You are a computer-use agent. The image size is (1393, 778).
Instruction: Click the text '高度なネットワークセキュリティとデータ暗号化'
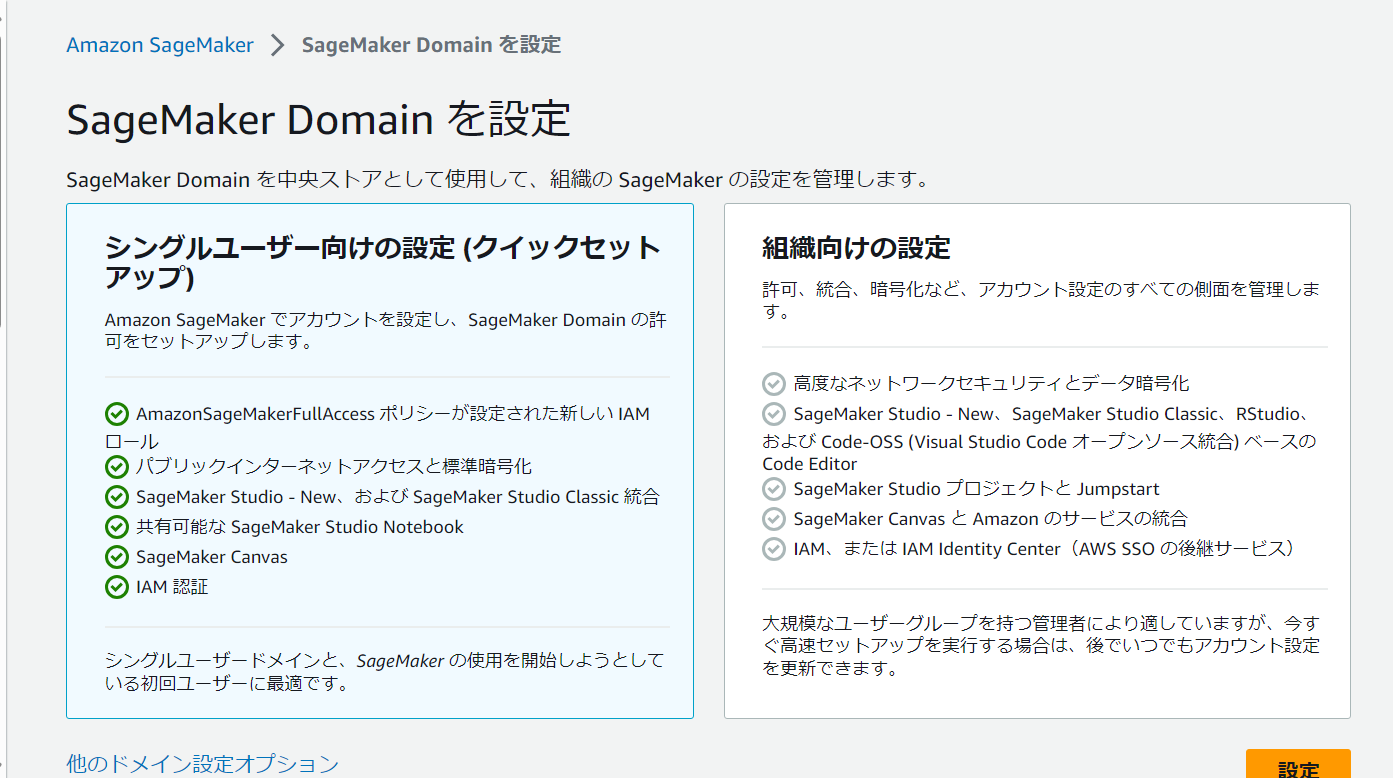[991, 384]
